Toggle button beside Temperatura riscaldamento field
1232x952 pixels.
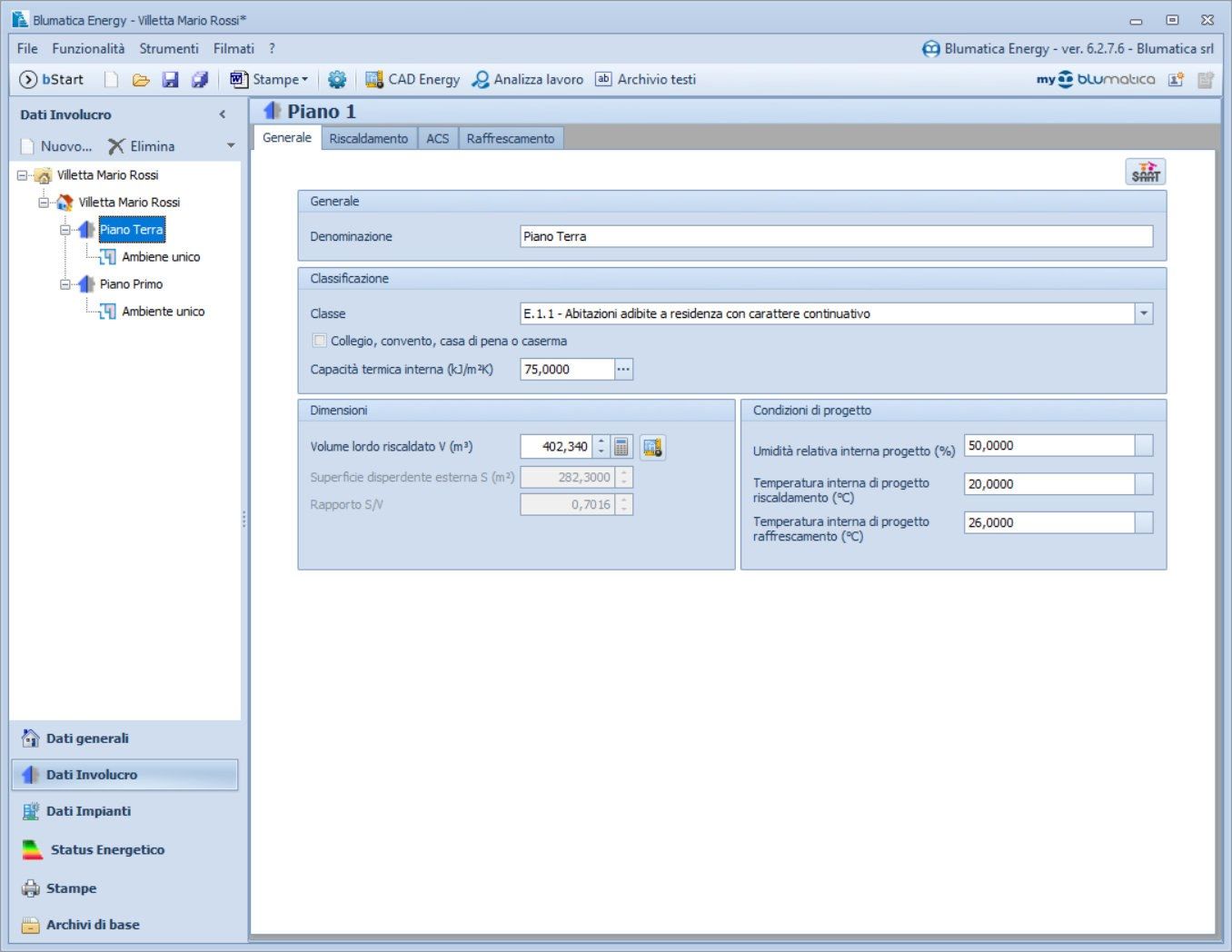click(1144, 484)
